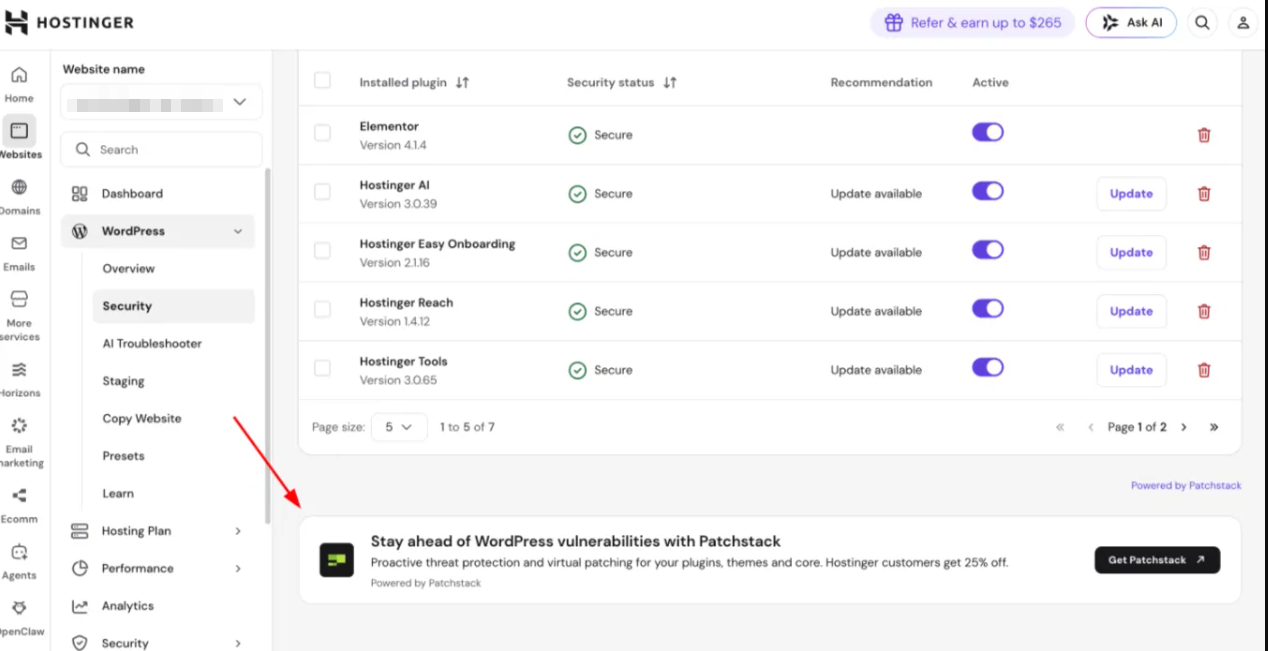Viewport: 1268px width, 651px height.
Task: Toggle Hostinger Reach active switch
Action: (x=988, y=309)
